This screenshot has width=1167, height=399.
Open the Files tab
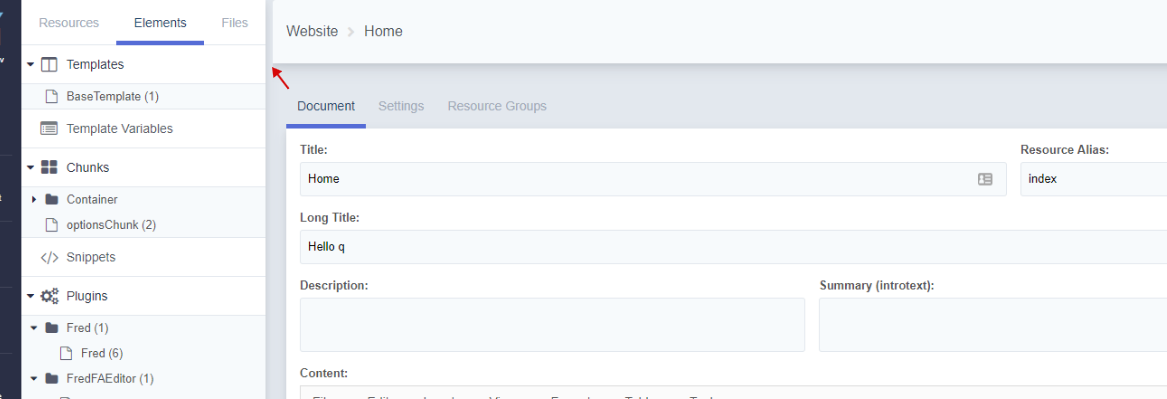click(234, 23)
